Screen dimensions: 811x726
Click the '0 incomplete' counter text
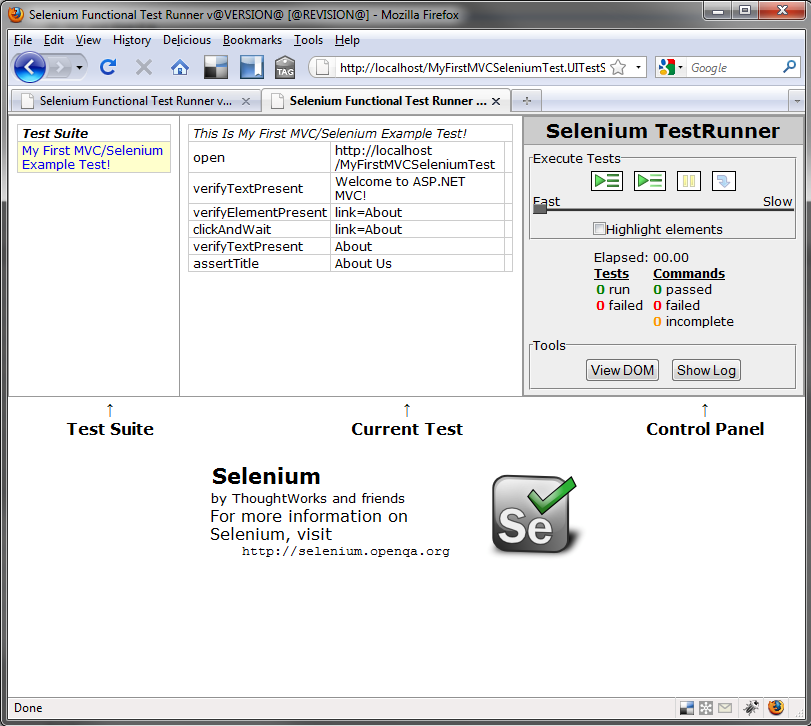click(x=693, y=322)
